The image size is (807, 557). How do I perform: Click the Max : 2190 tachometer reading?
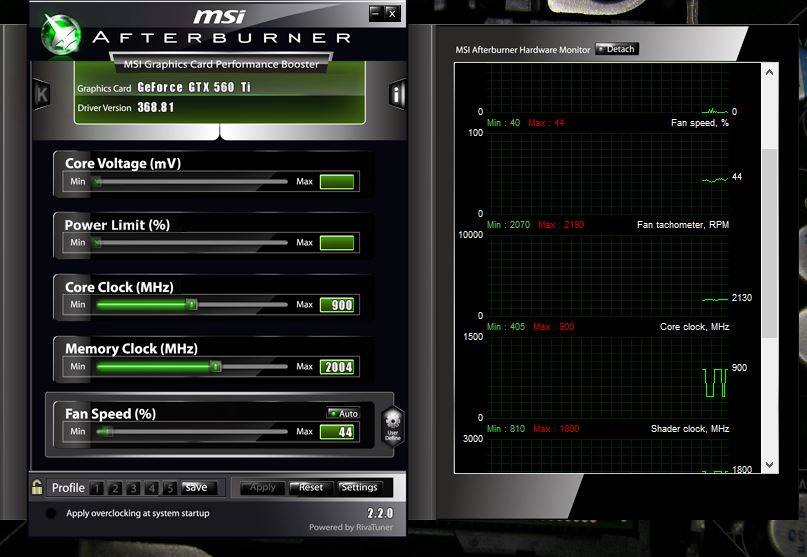click(x=561, y=225)
